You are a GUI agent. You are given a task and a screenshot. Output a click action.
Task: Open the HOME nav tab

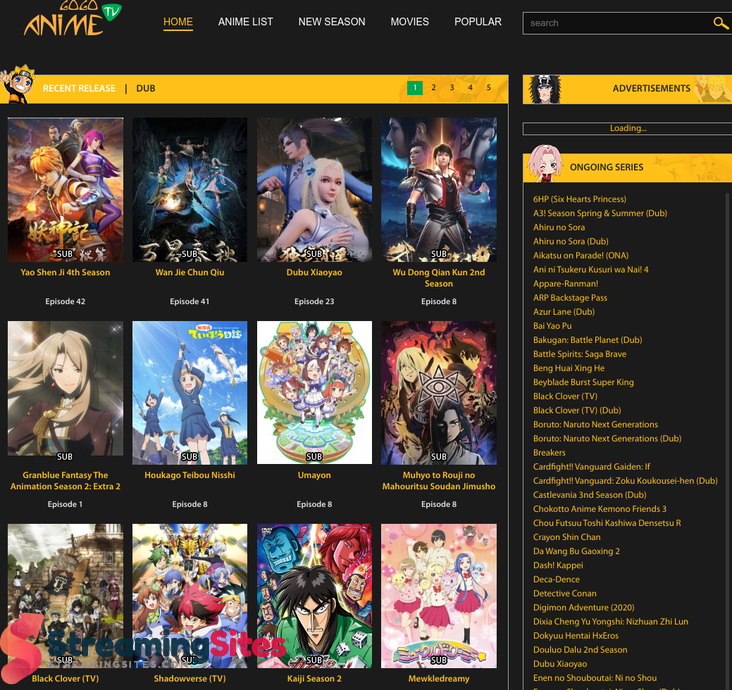click(x=178, y=22)
